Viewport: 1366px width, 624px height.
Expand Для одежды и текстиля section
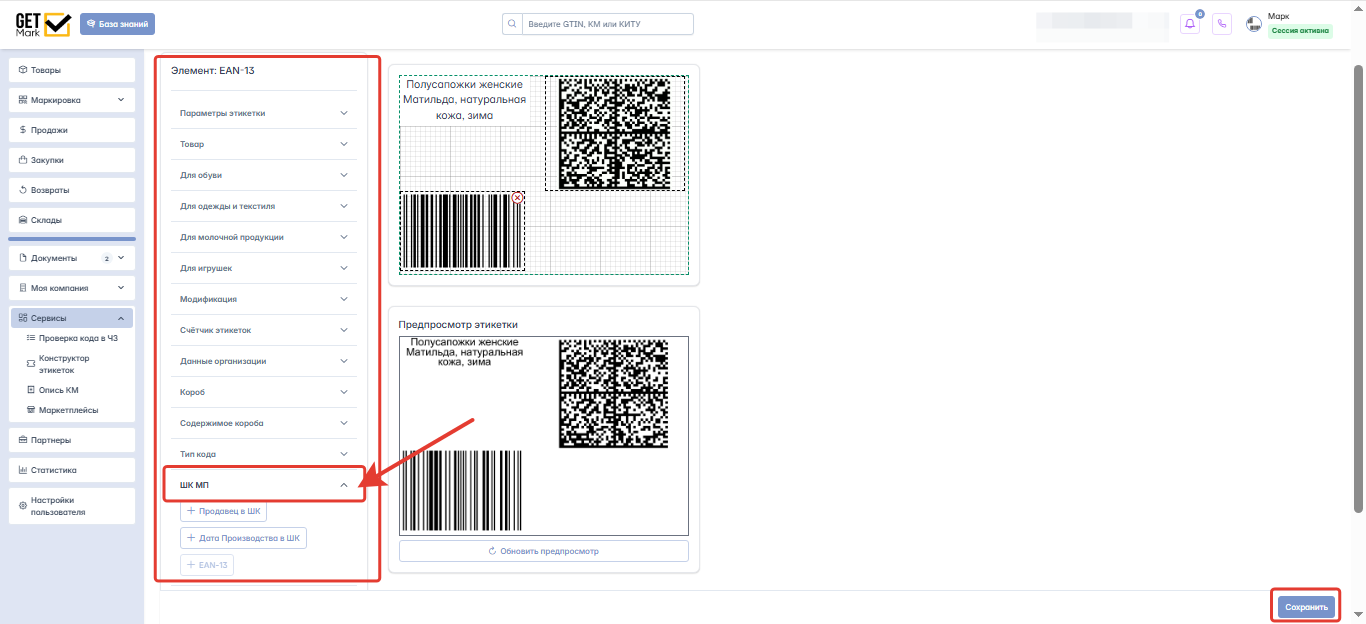(x=264, y=206)
